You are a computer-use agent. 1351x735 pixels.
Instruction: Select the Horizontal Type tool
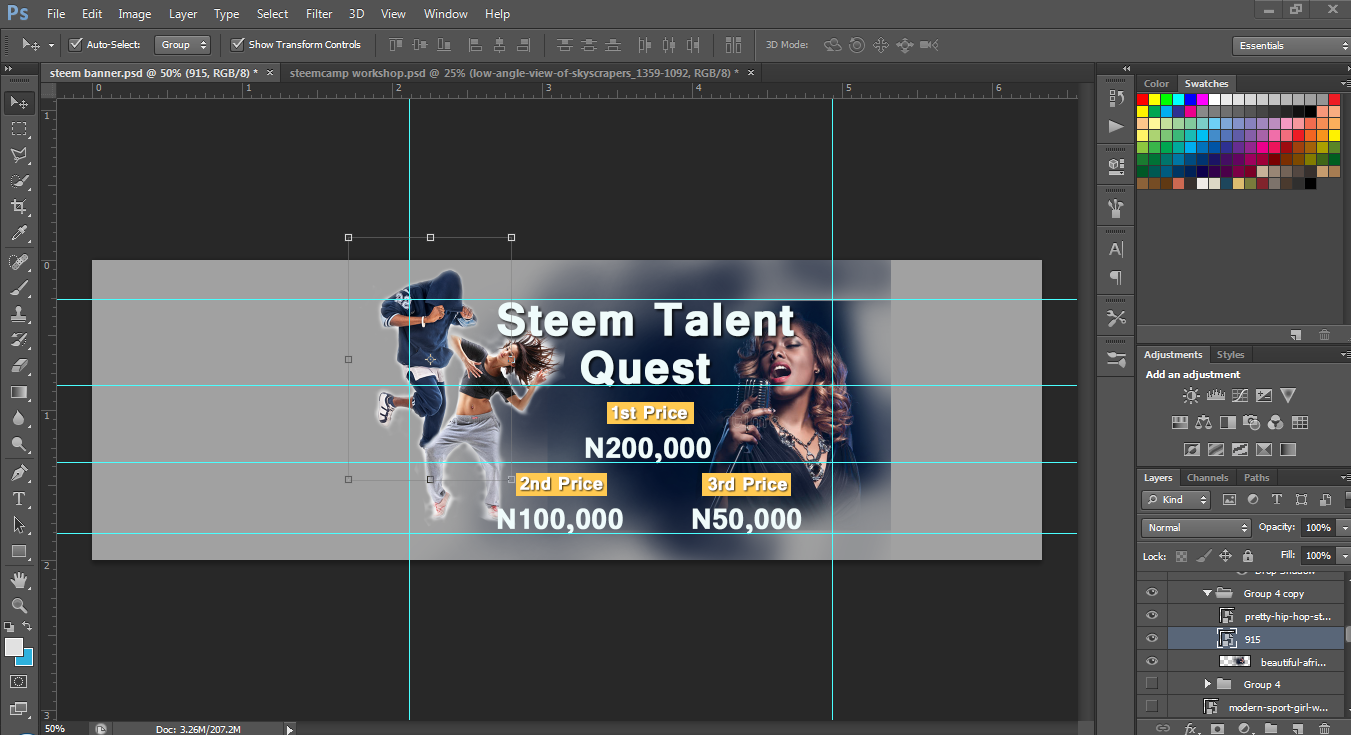[x=19, y=498]
